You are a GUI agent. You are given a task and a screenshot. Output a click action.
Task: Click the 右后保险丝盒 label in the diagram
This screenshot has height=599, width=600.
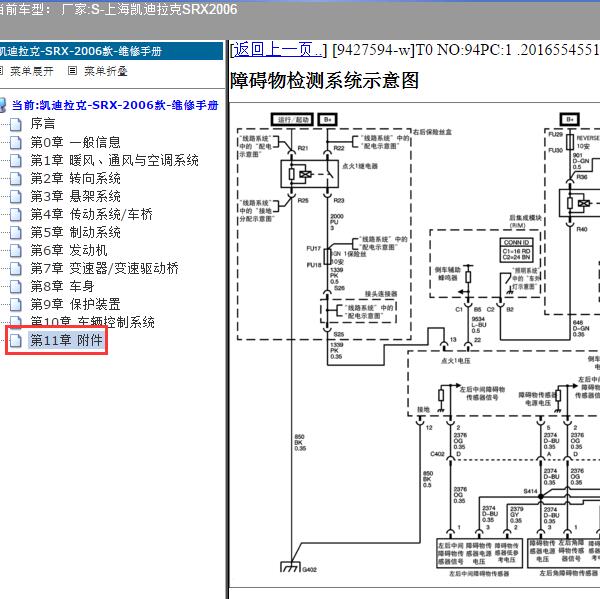432,132
